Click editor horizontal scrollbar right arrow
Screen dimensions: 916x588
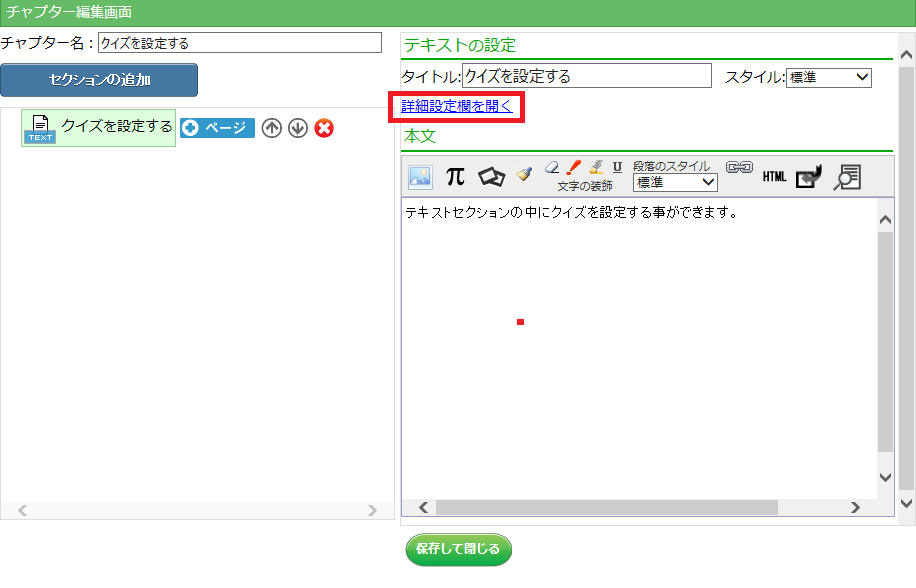click(855, 507)
